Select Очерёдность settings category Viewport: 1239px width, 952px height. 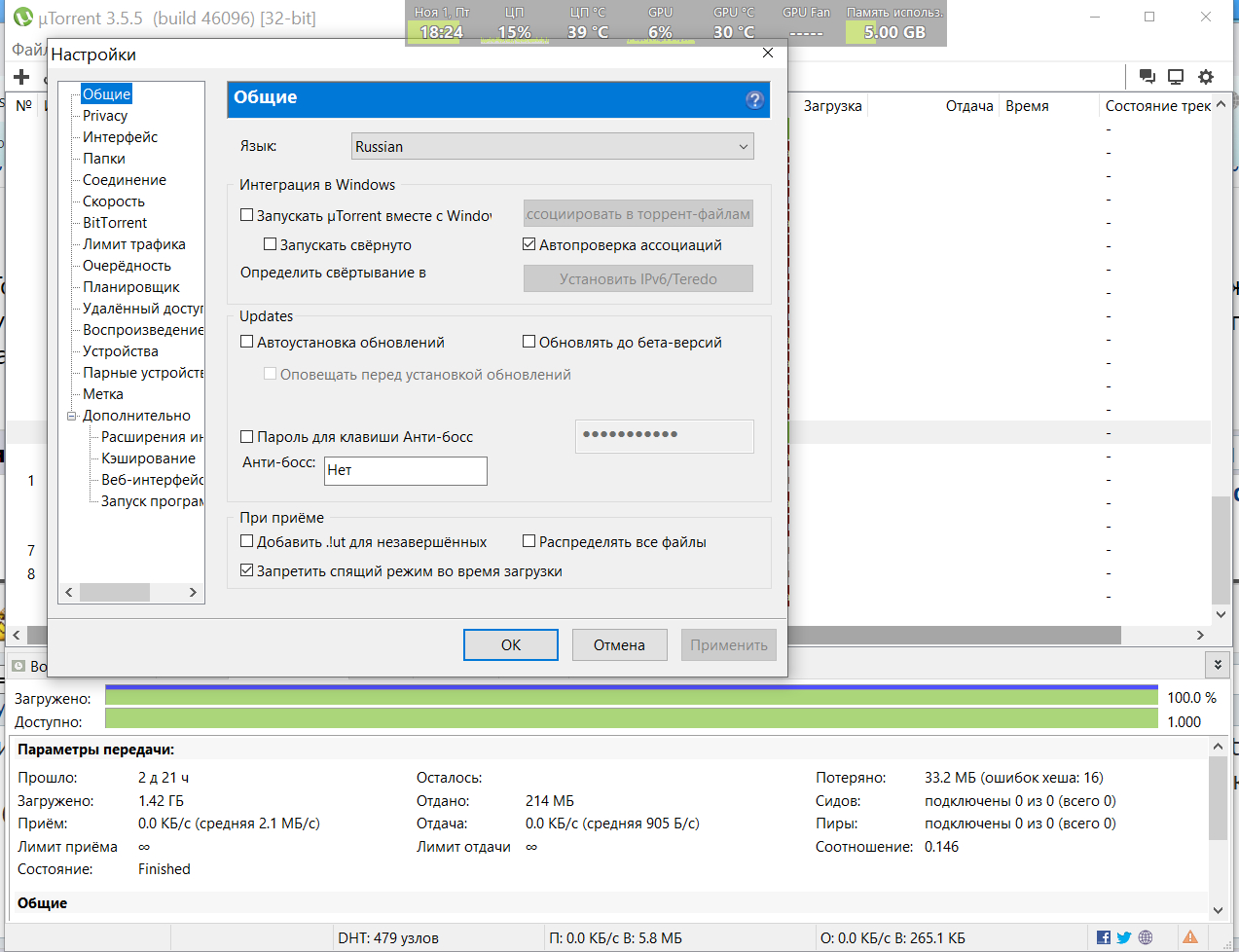pos(127,266)
